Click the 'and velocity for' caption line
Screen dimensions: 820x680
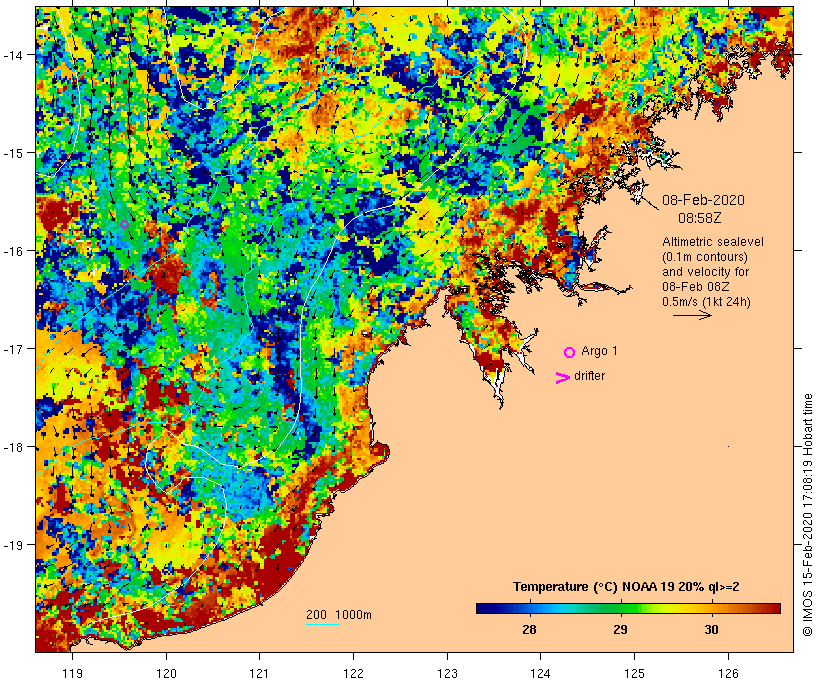(x=705, y=271)
